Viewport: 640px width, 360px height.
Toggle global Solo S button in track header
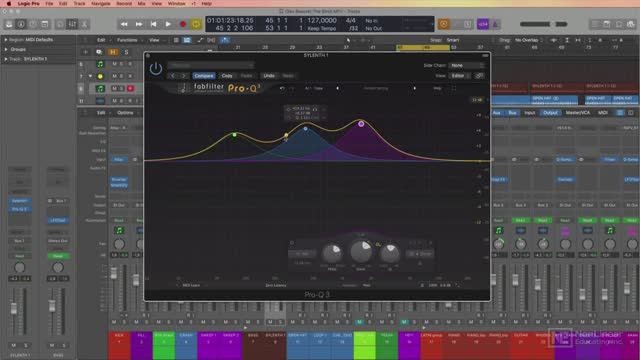pyautogui.click(x=126, y=52)
